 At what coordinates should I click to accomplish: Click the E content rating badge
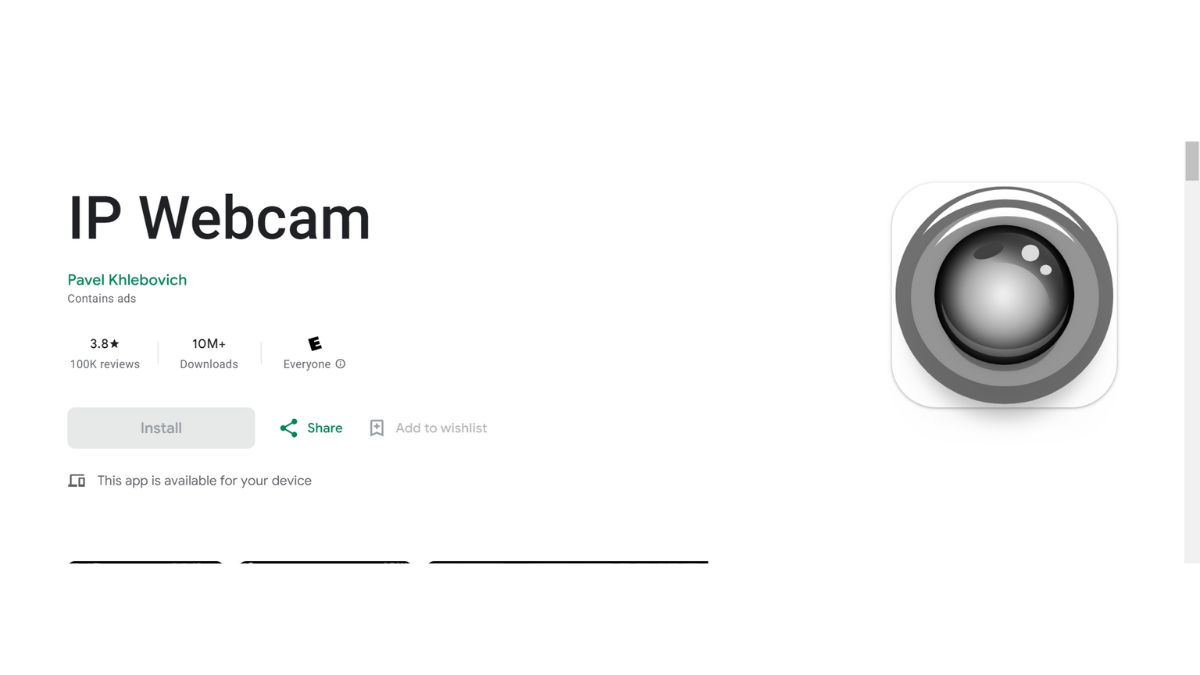(x=314, y=343)
